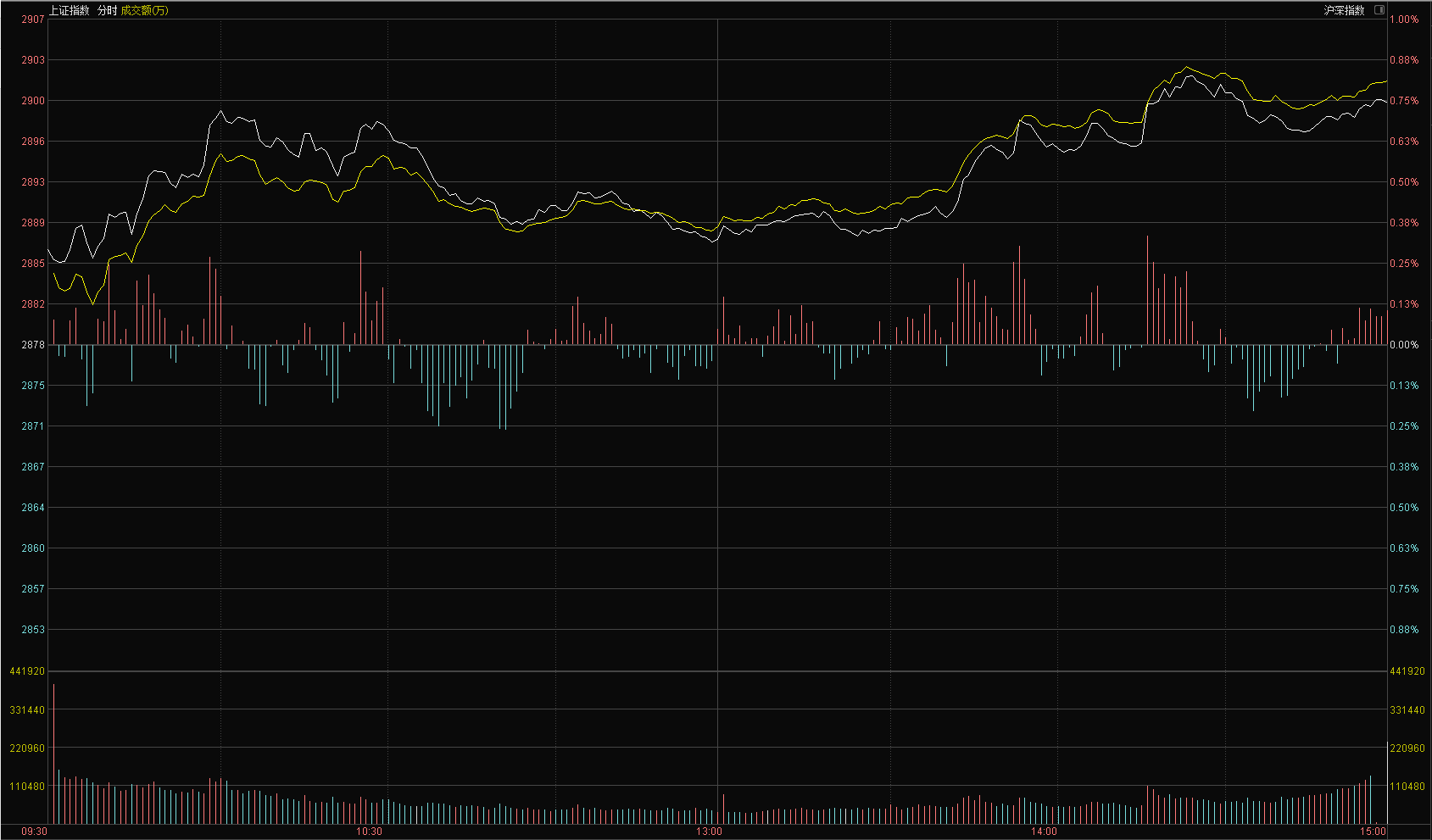Click the 沪深指数 label
Image resolution: width=1432 pixels, height=840 pixels.
click(x=1345, y=10)
